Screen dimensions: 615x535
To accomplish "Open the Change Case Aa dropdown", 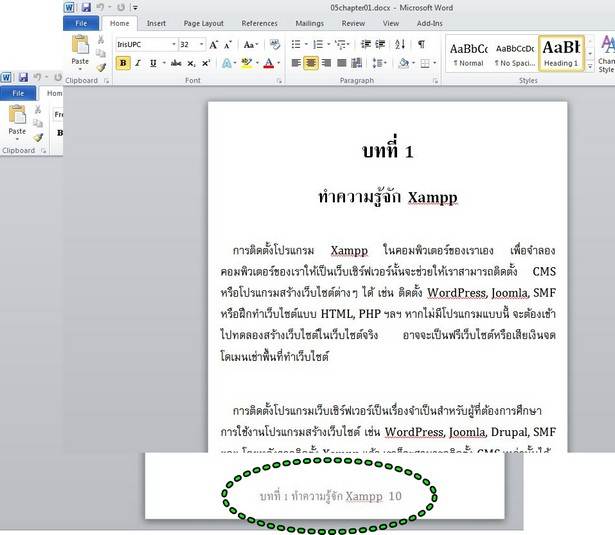I will pos(251,45).
